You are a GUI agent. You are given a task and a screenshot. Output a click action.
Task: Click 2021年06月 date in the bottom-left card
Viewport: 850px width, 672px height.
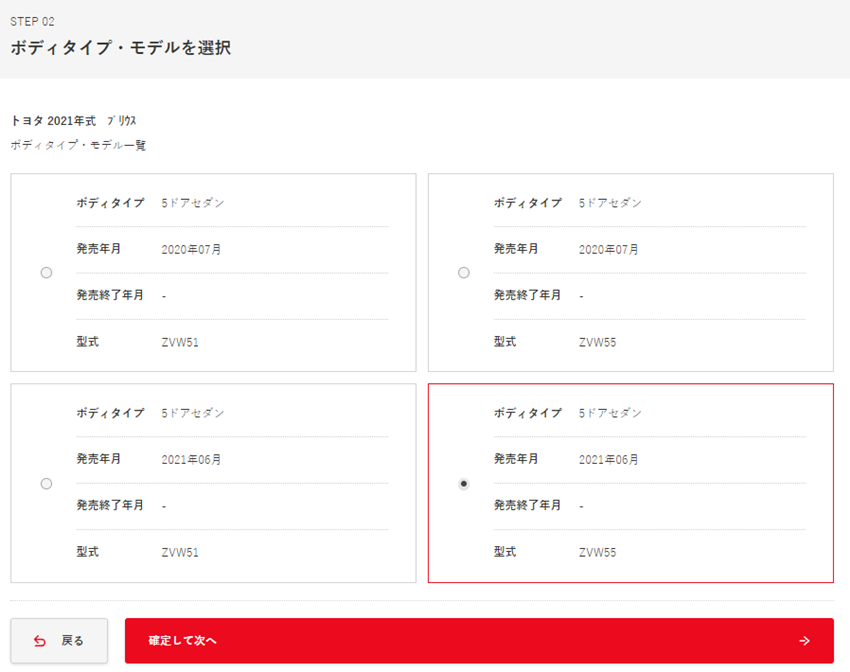(x=191, y=460)
